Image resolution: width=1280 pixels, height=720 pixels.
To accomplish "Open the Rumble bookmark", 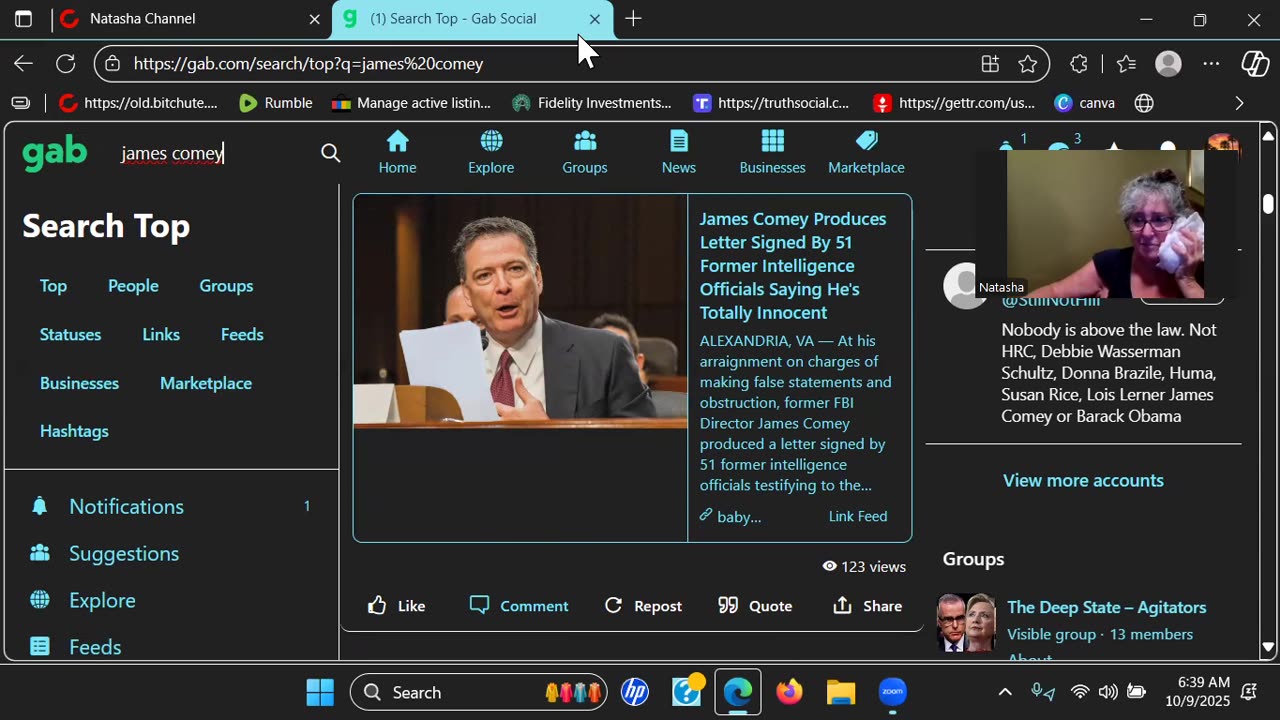I will [x=276, y=103].
